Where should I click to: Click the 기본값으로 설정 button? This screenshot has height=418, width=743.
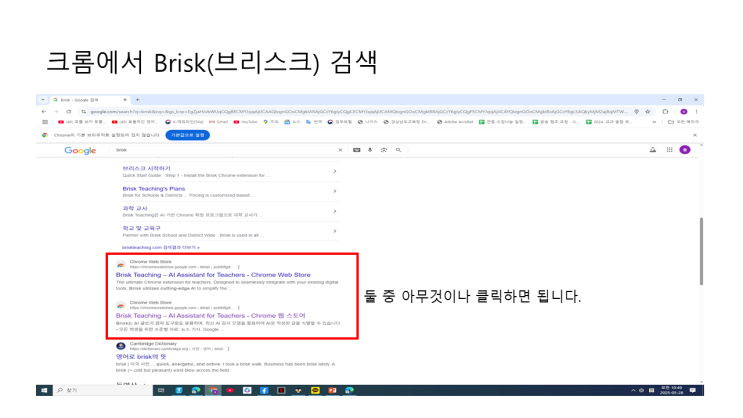[x=188, y=135]
